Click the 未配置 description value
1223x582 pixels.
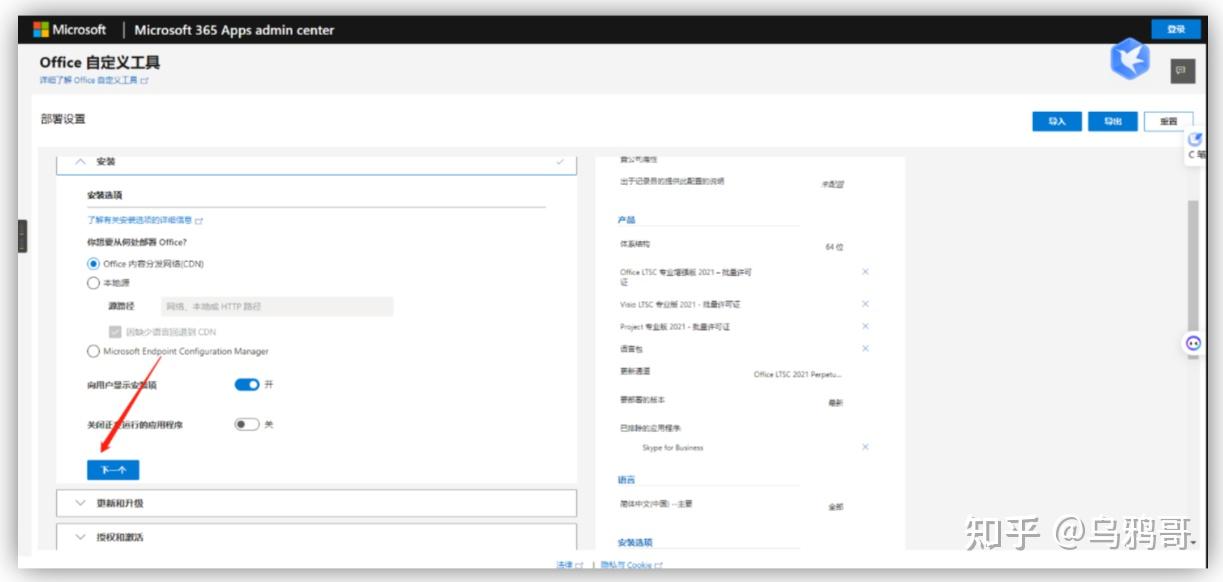[833, 185]
